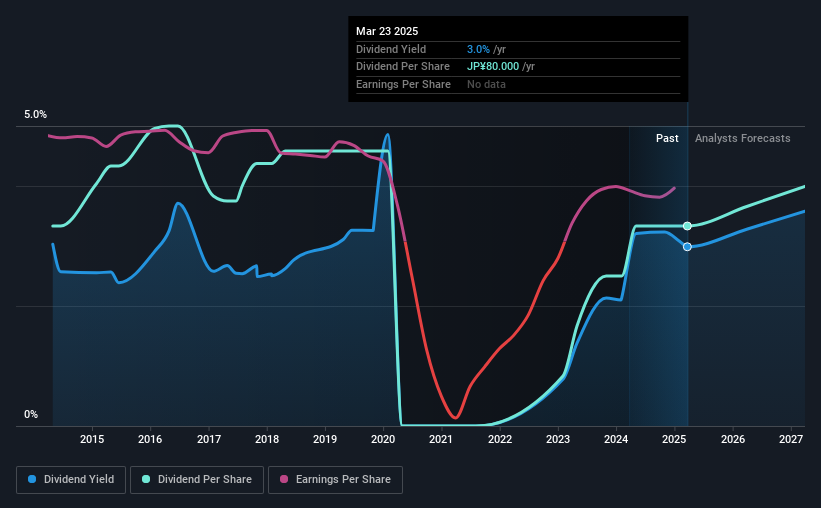Image resolution: width=821 pixels, height=508 pixels.
Task: Select the blue data point marker on Dividend Yield line
Action: click(x=687, y=247)
